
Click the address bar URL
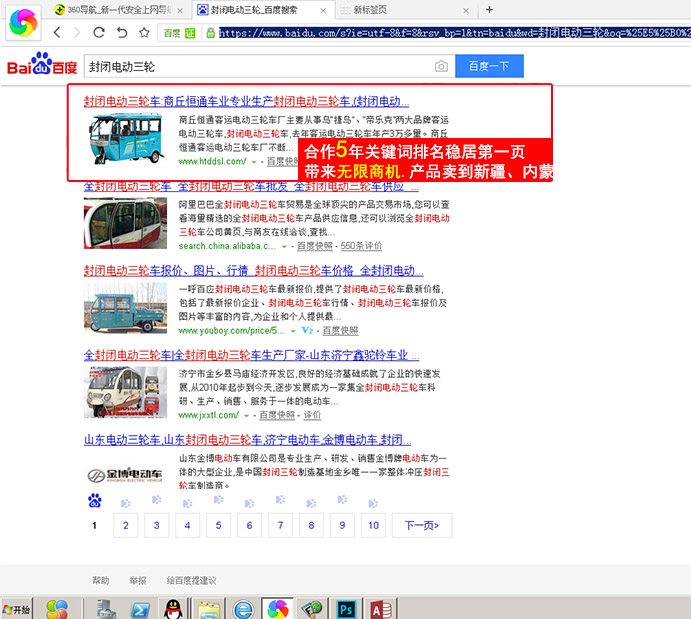[454, 33]
